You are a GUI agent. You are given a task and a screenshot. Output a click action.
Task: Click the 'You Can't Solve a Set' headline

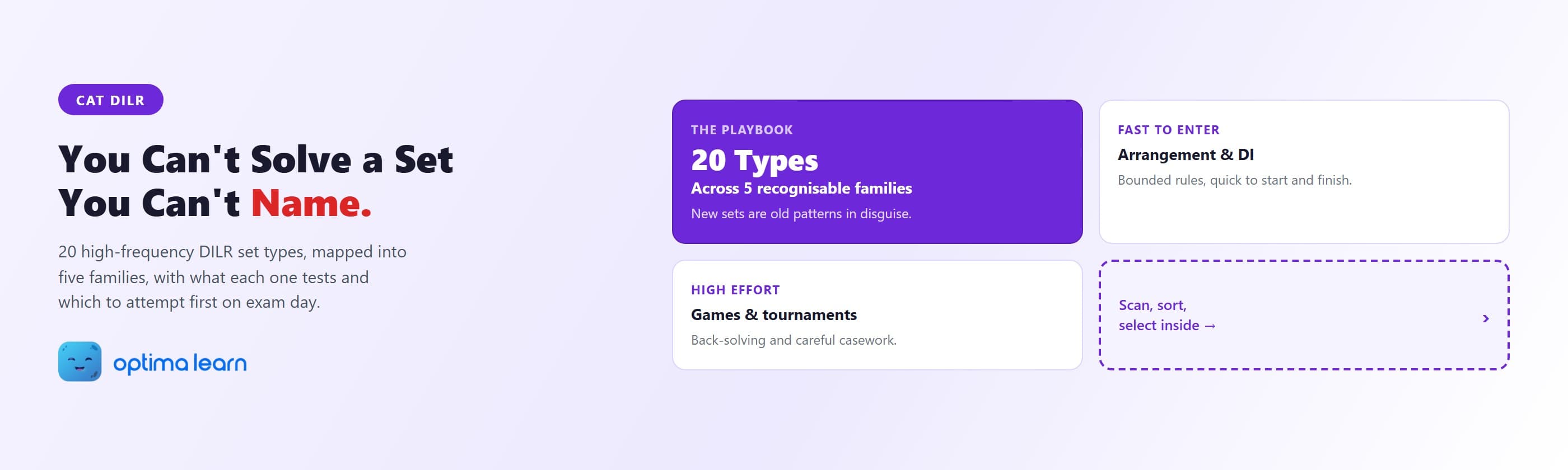pyautogui.click(x=256, y=159)
